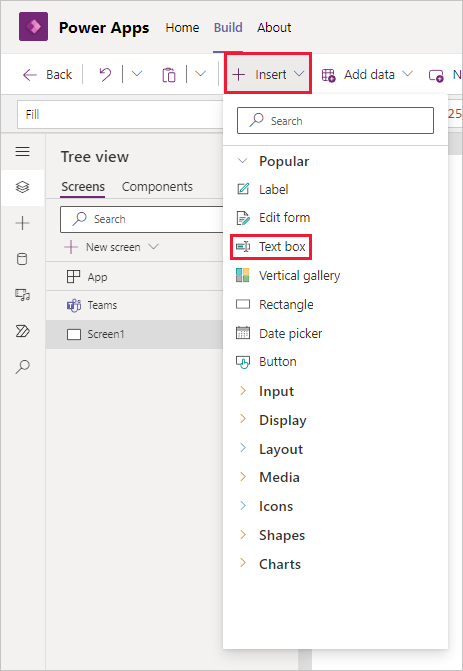Open the Power Automate icon in sidebar
The height and width of the screenshot is (671, 463).
point(22,331)
